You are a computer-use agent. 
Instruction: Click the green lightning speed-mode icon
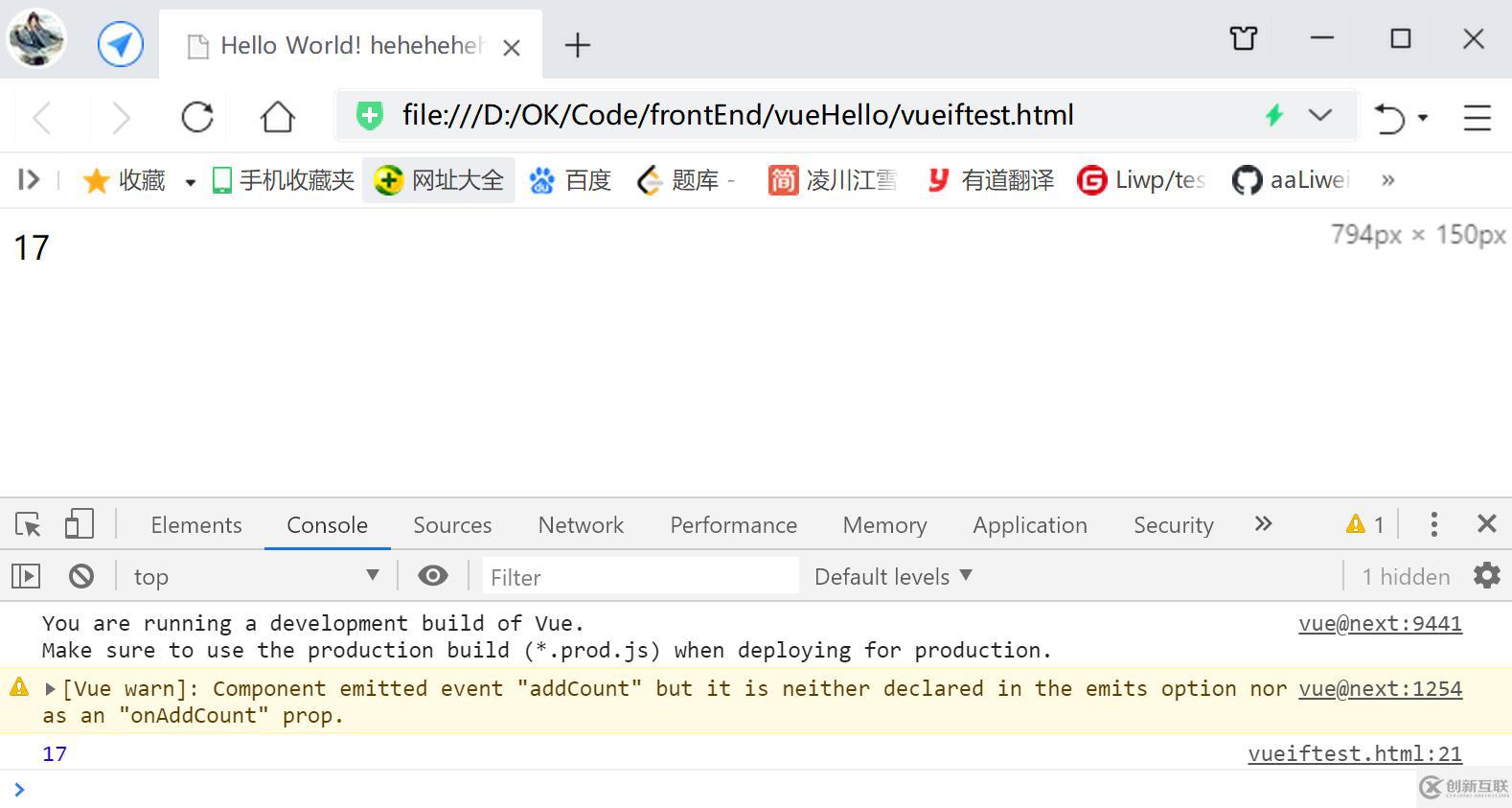coord(1274,116)
